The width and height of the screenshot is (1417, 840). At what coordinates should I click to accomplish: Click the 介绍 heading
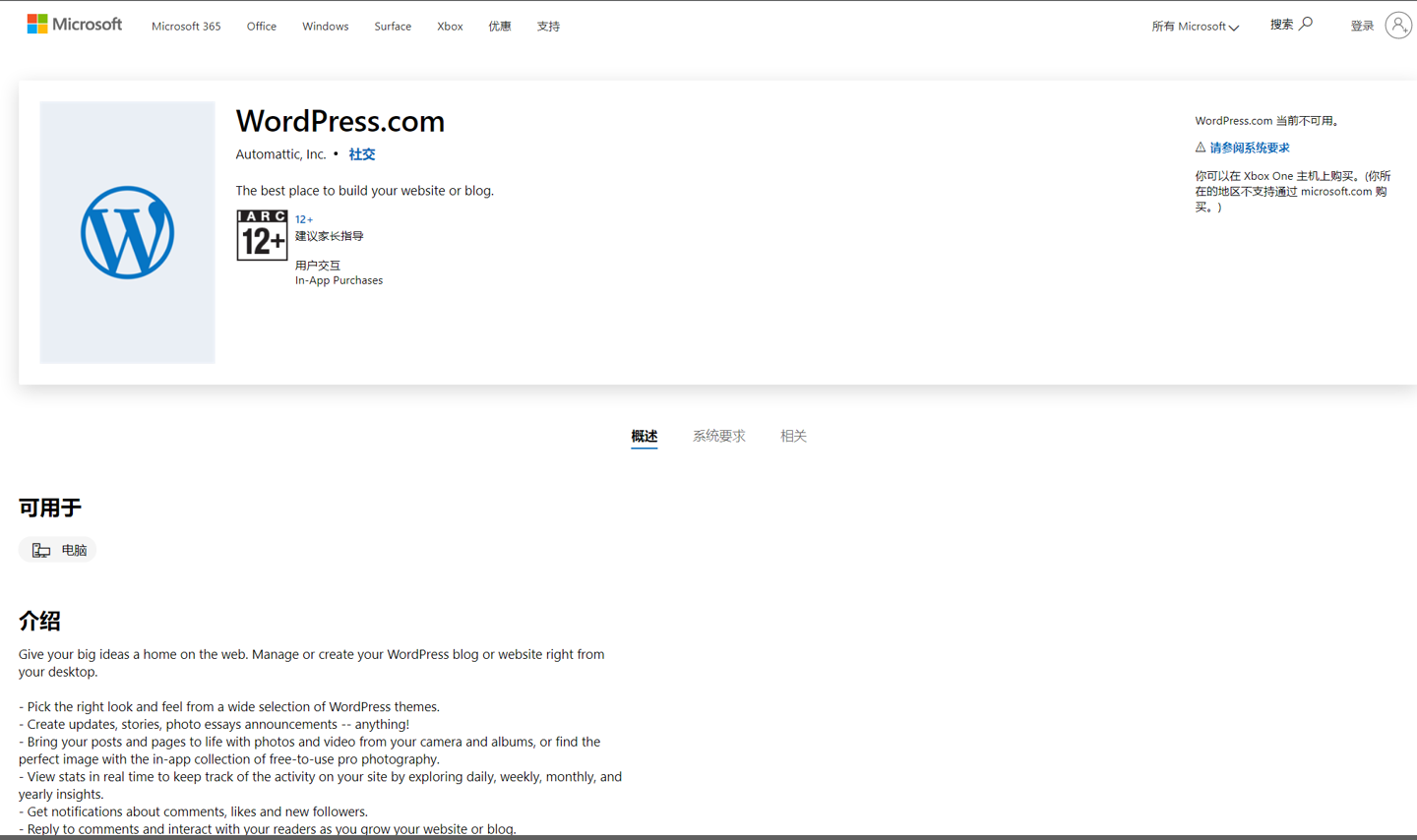(x=39, y=621)
